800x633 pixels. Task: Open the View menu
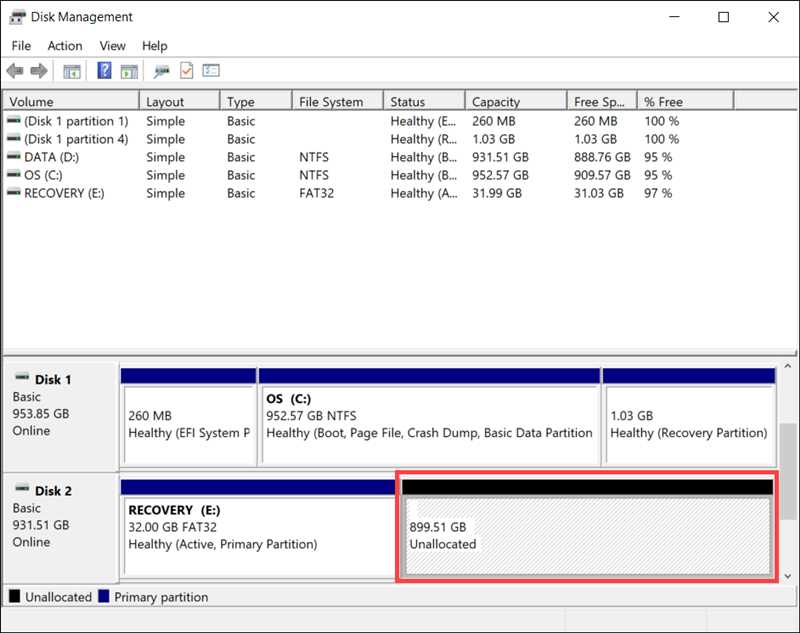click(x=112, y=46)
